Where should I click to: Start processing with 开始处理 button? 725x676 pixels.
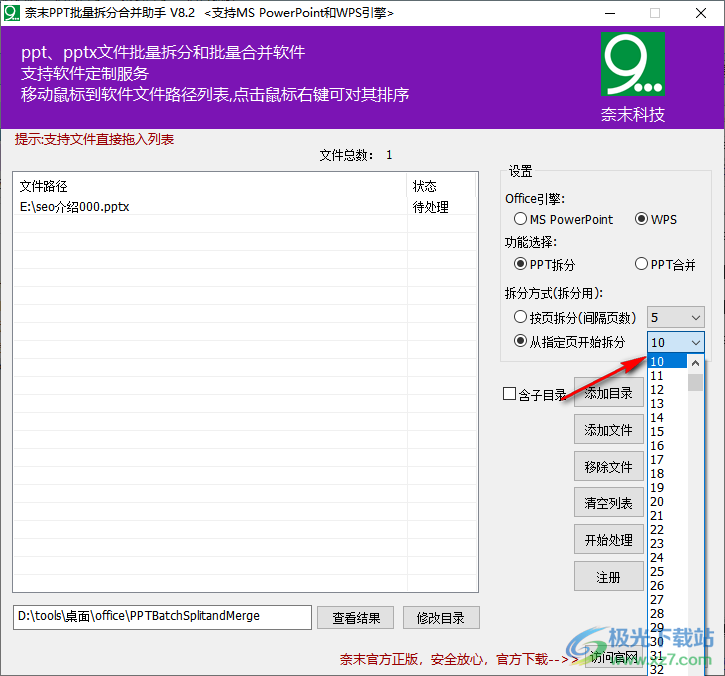coord(608,539)
